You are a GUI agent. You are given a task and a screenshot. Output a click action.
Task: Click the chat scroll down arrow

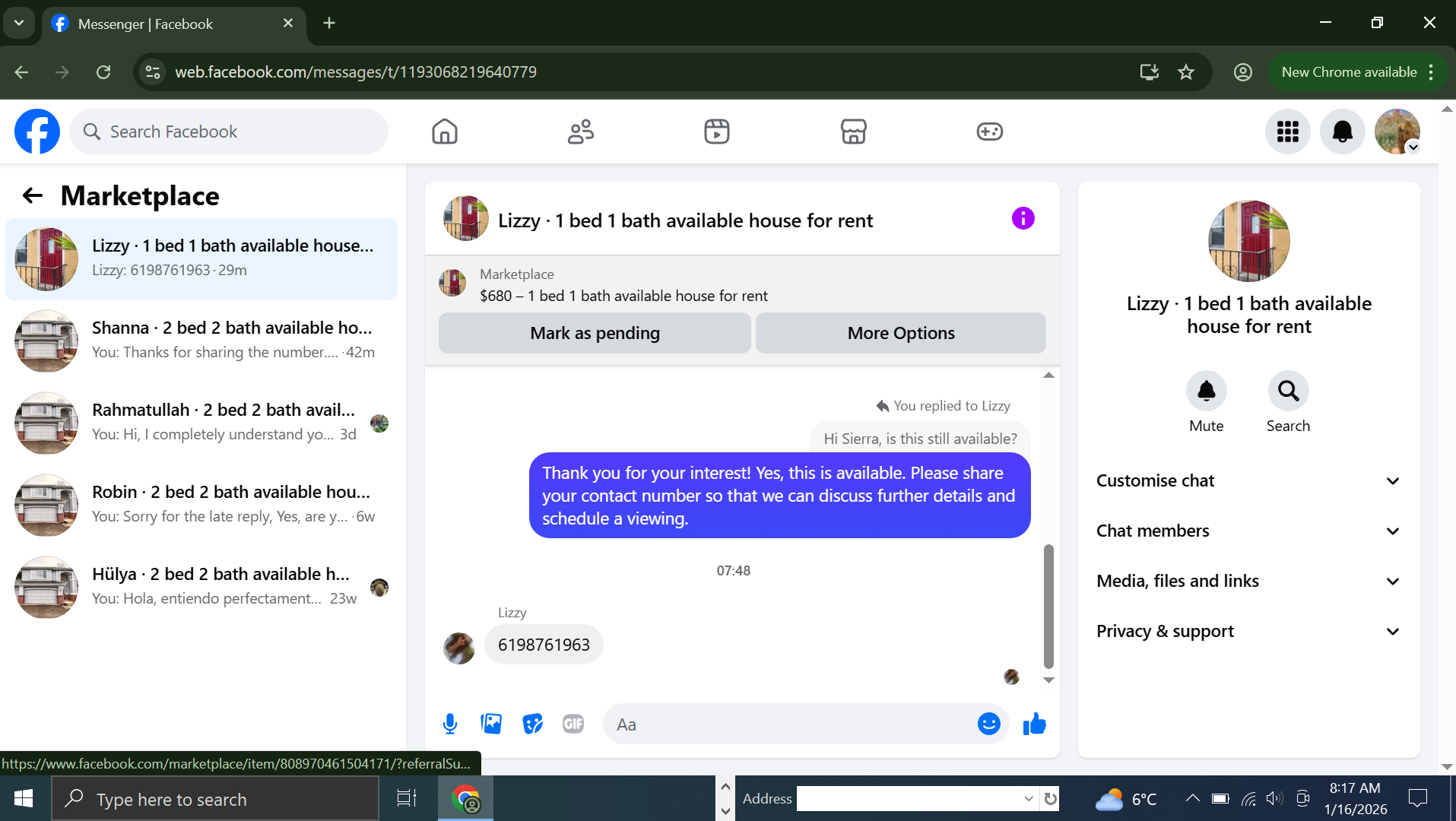click(1048, 680)
